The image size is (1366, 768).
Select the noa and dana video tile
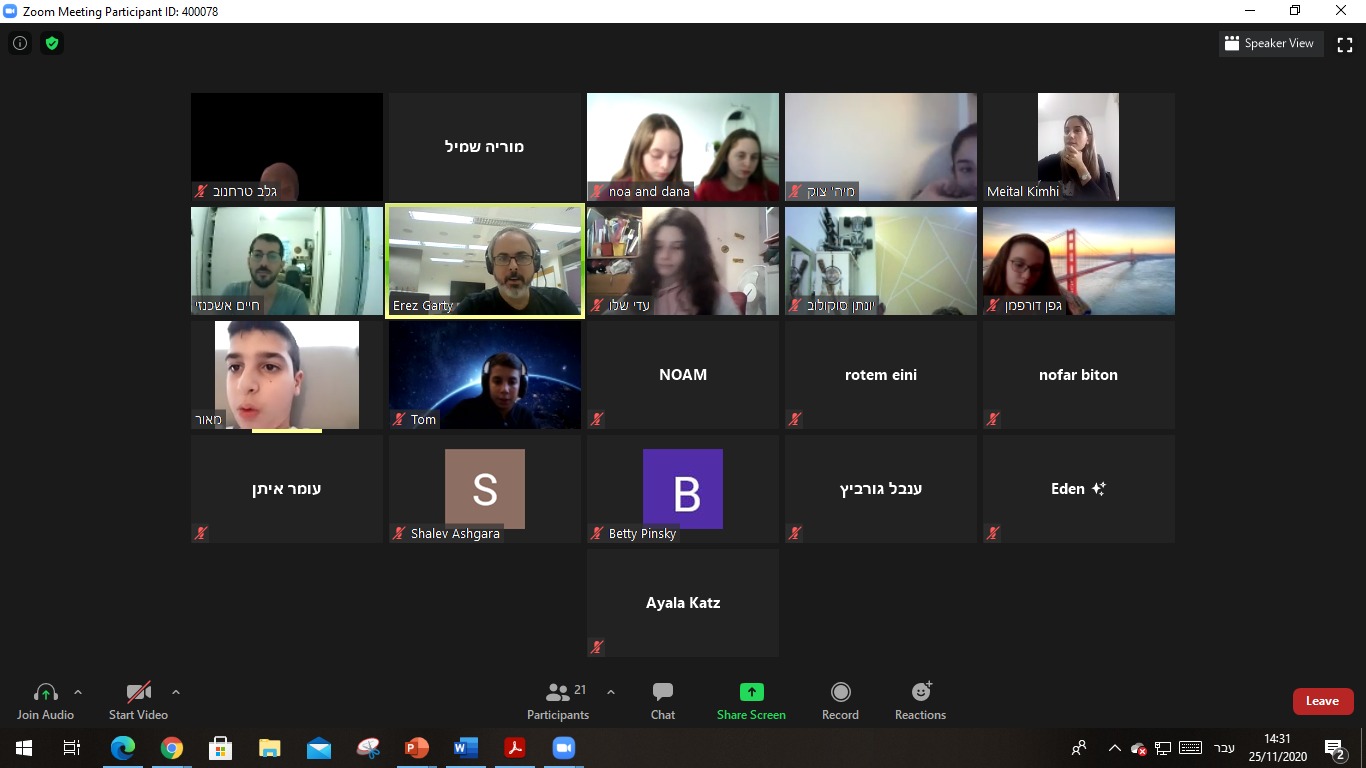683,147
